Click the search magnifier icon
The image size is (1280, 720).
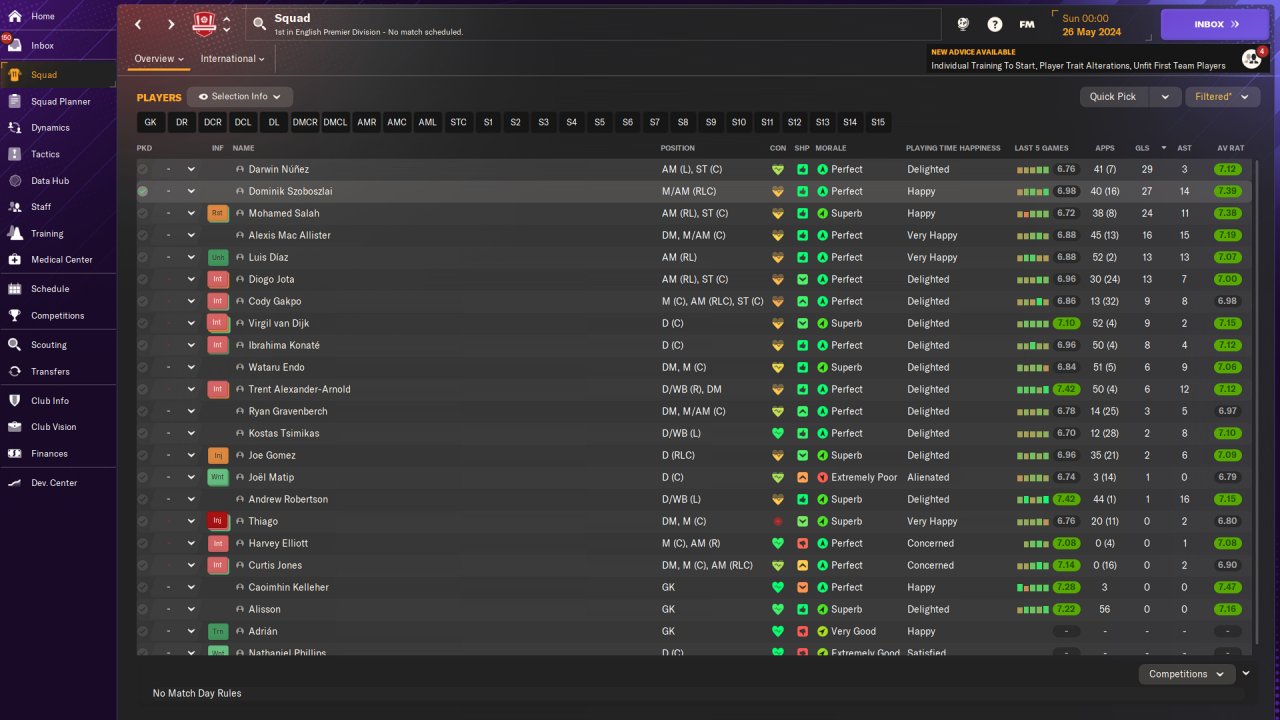pyautogui.click(x=260, y=24)
